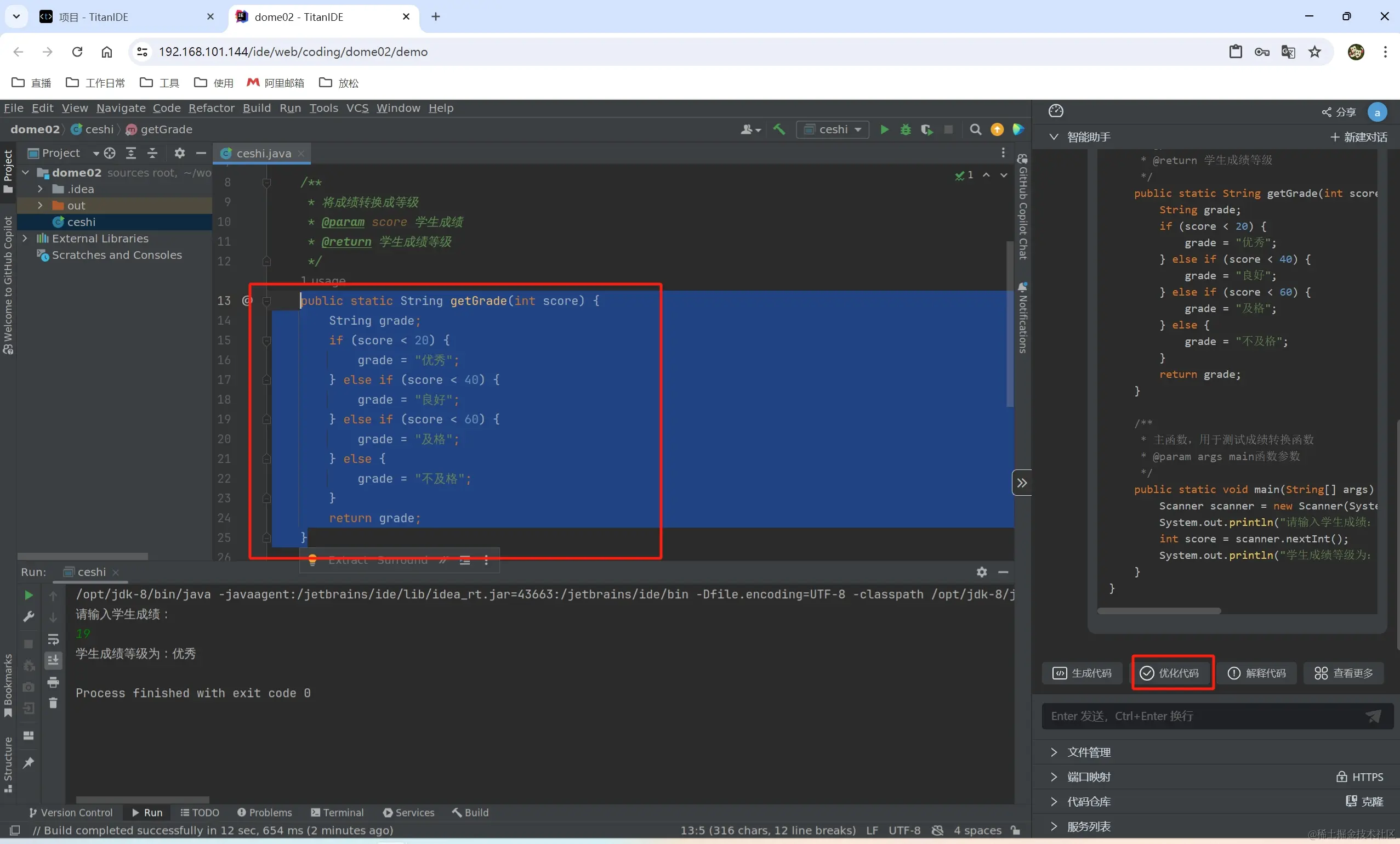Click the Debug bug icon

pyautogui.click(x=905, y=129)
